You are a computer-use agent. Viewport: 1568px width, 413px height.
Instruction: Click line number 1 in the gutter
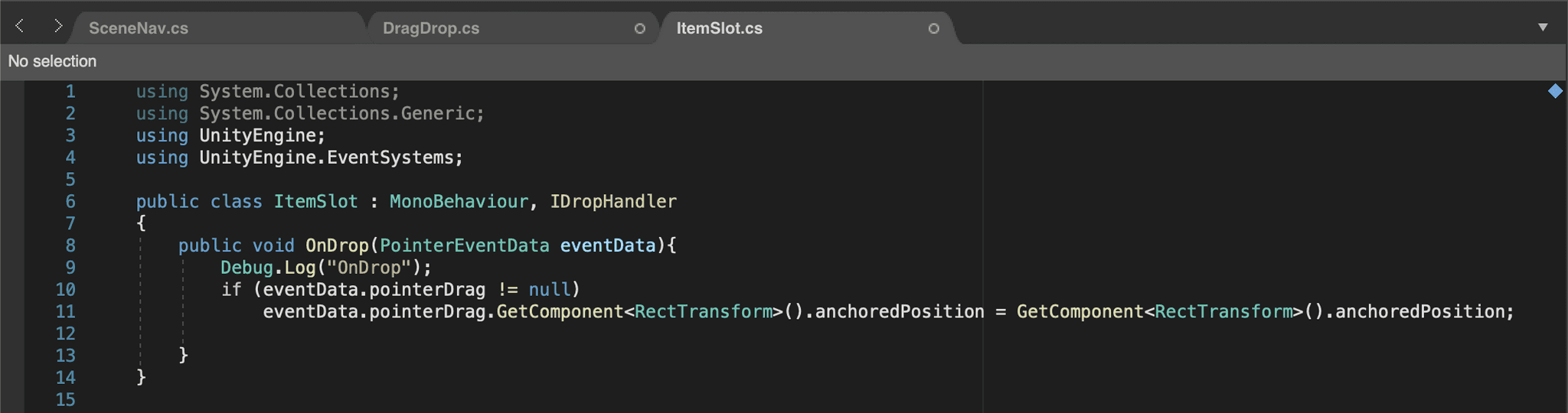70,91
